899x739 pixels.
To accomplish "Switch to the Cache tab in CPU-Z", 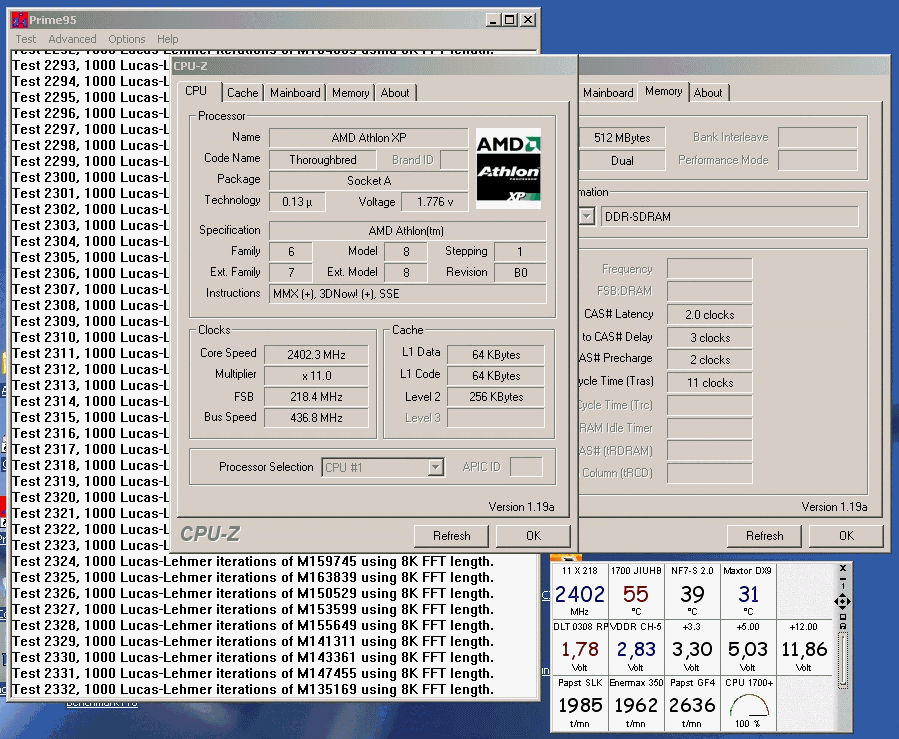I will [x=243, y=93].
